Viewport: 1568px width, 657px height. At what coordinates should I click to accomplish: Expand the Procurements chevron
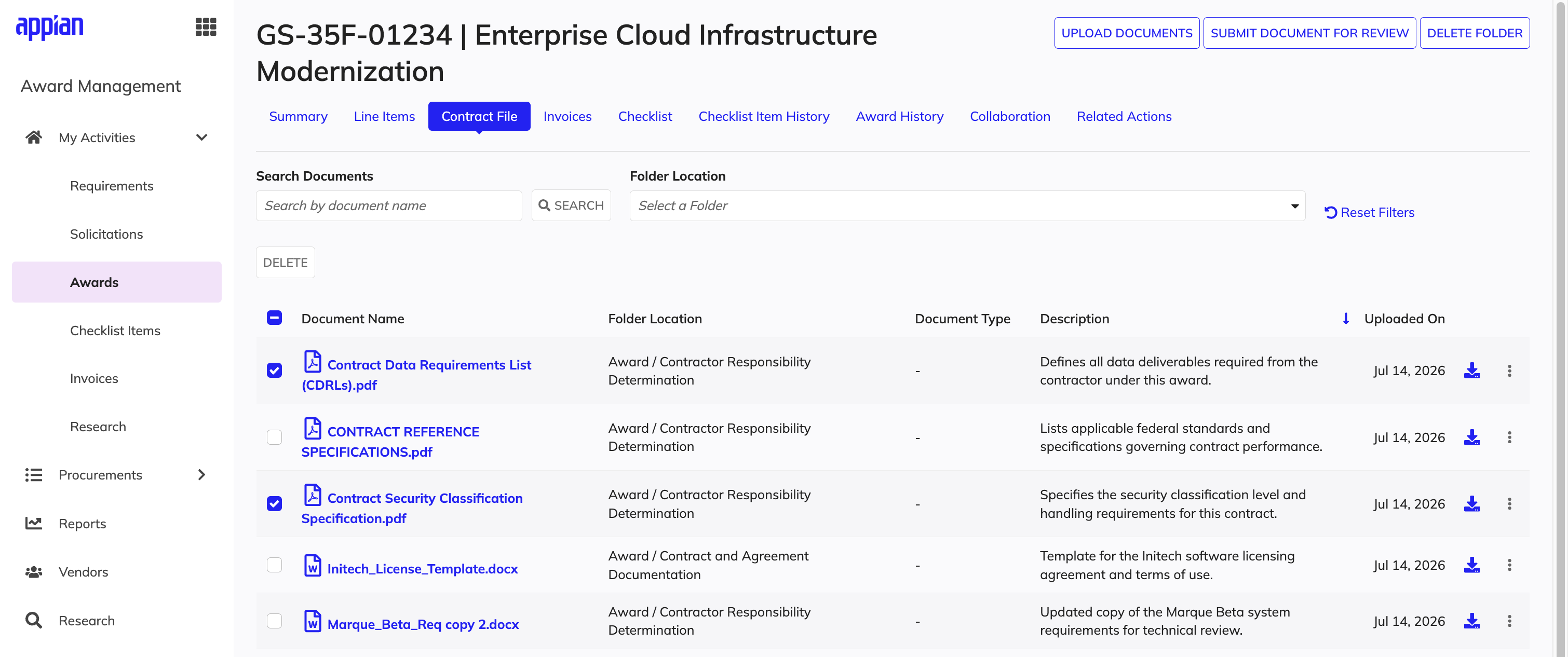coord(201,474)
